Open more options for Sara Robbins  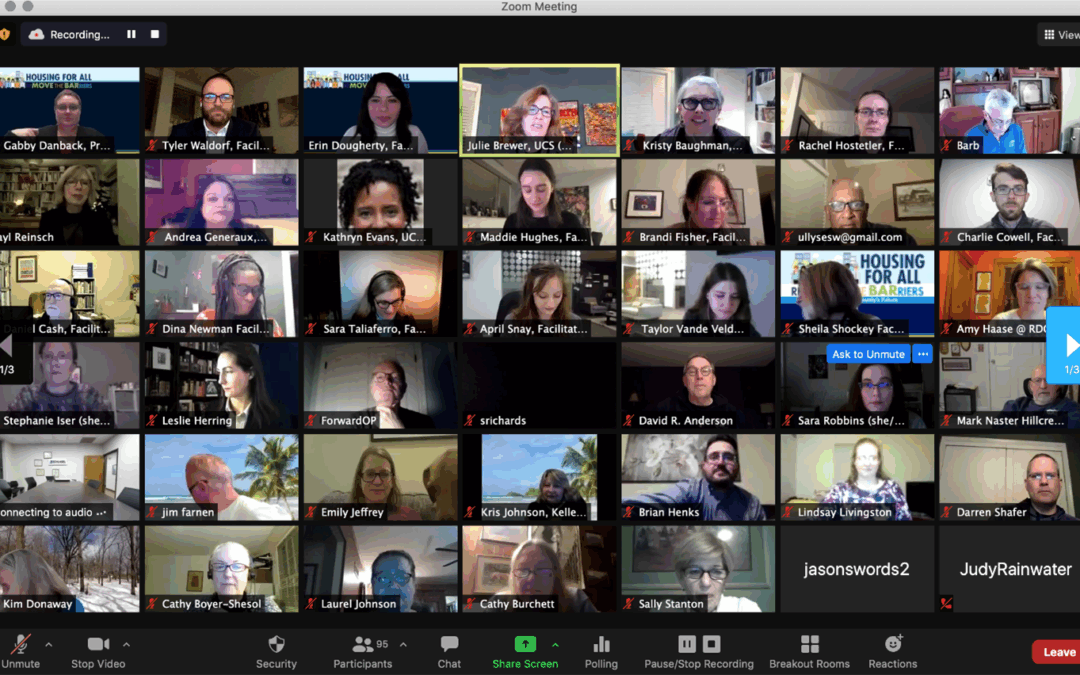[x=922, y=354]
